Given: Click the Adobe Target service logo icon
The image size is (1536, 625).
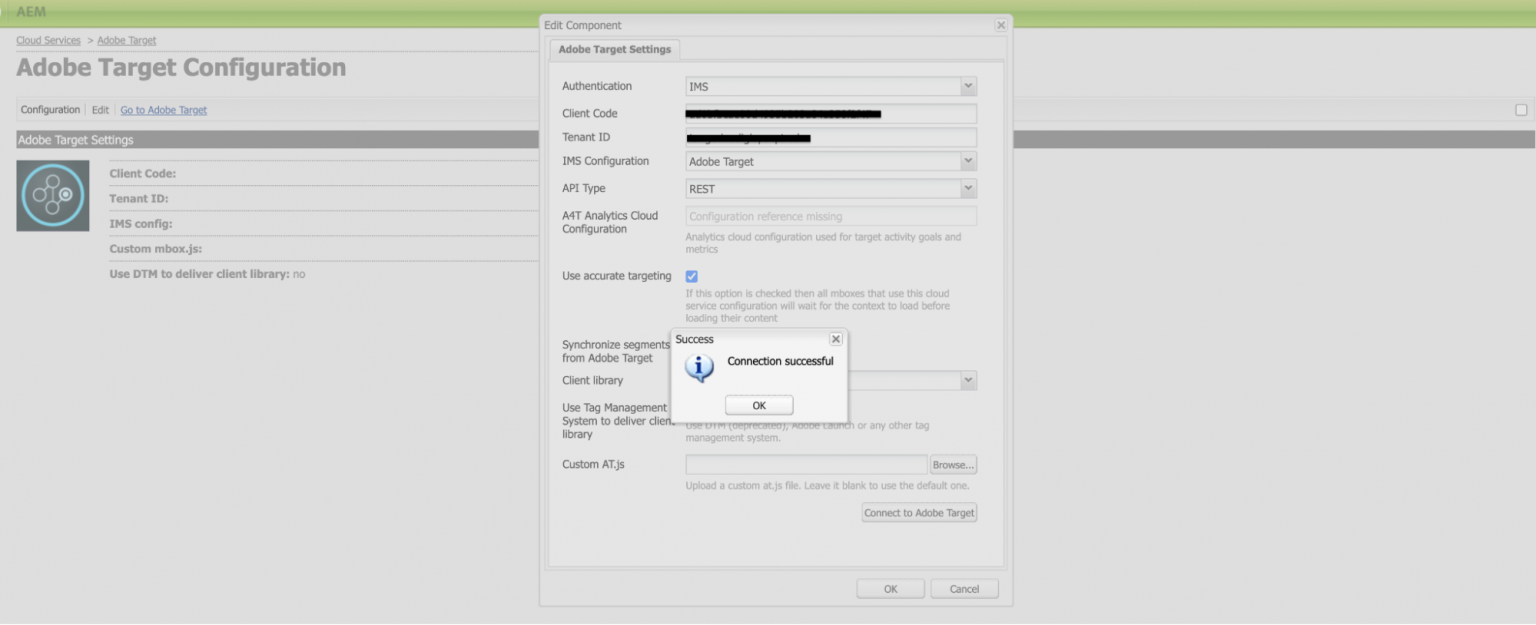Looking at the screenshot, I should pos(52,195).
